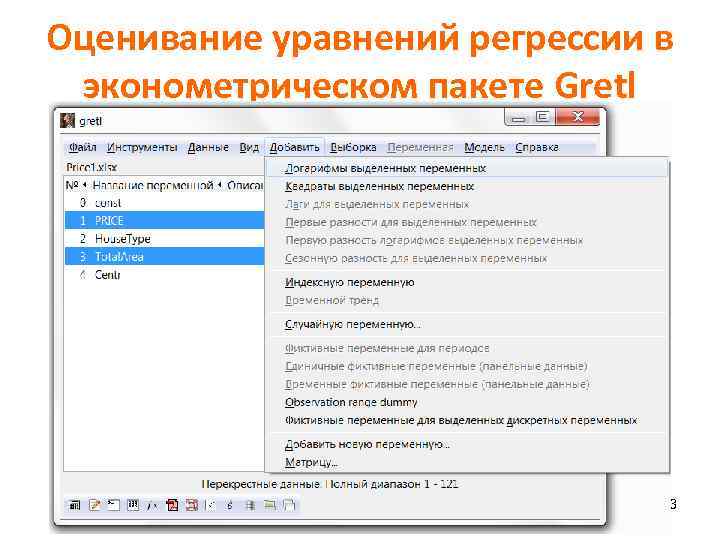The image size is (720, 540).
Task: Select the PRICE variable row
Action: 164,221
